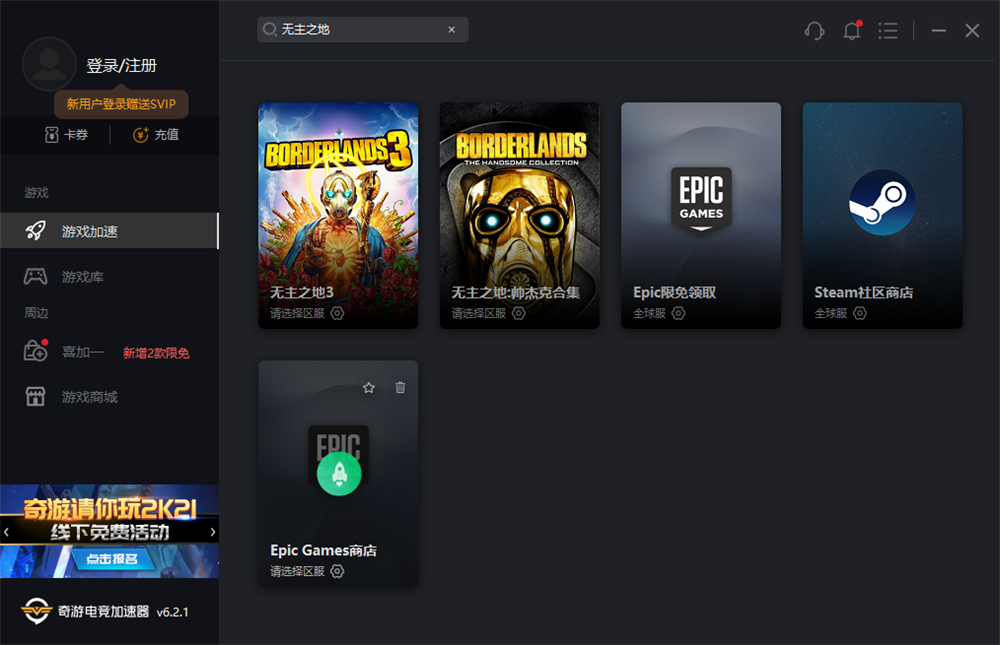Select 请选择区服 under Epic Games商店
The height and width of the screenshot is (645, 1000).
[297, 571]
